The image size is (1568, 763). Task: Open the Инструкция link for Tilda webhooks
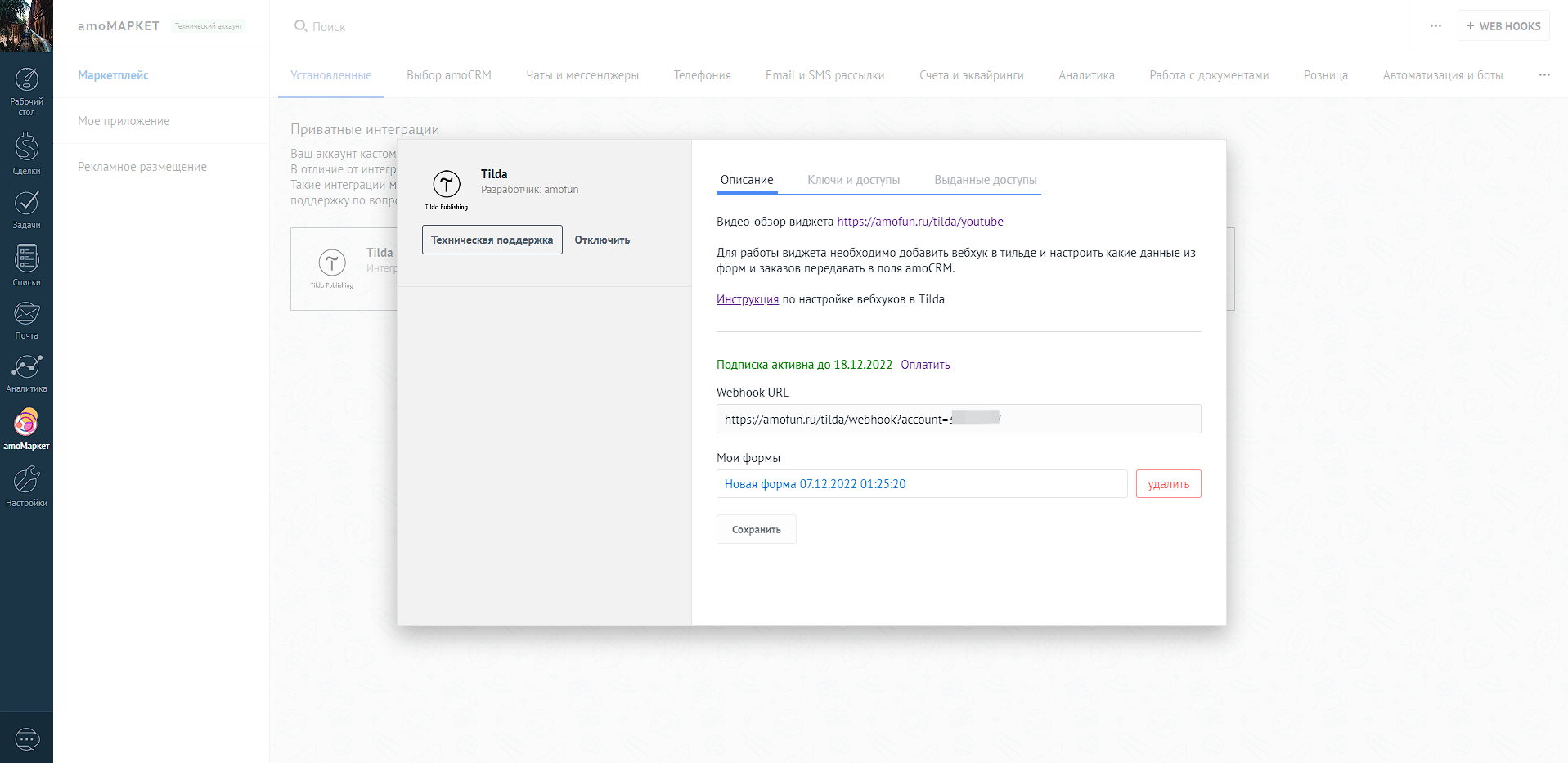pos(748,299)
